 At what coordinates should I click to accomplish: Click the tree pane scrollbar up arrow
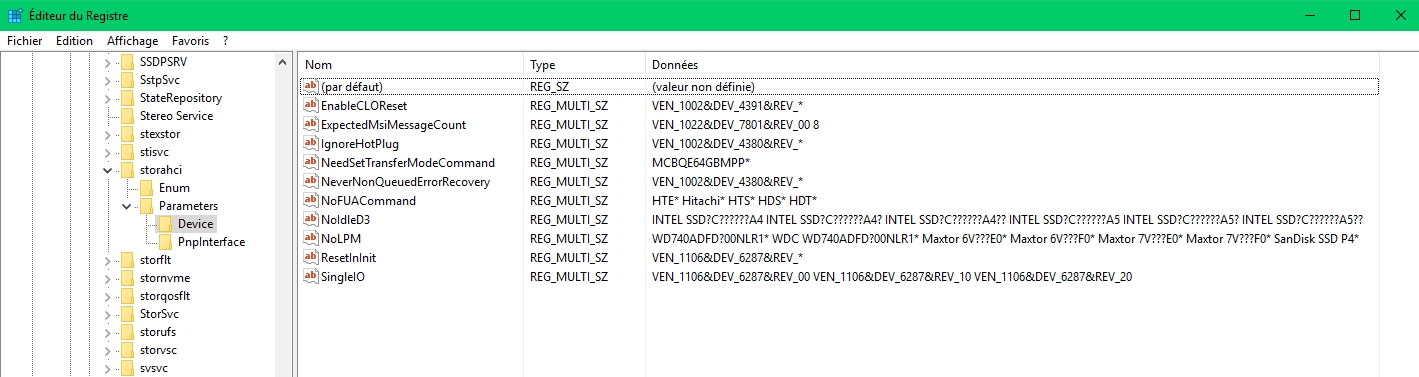pos(283,62)
